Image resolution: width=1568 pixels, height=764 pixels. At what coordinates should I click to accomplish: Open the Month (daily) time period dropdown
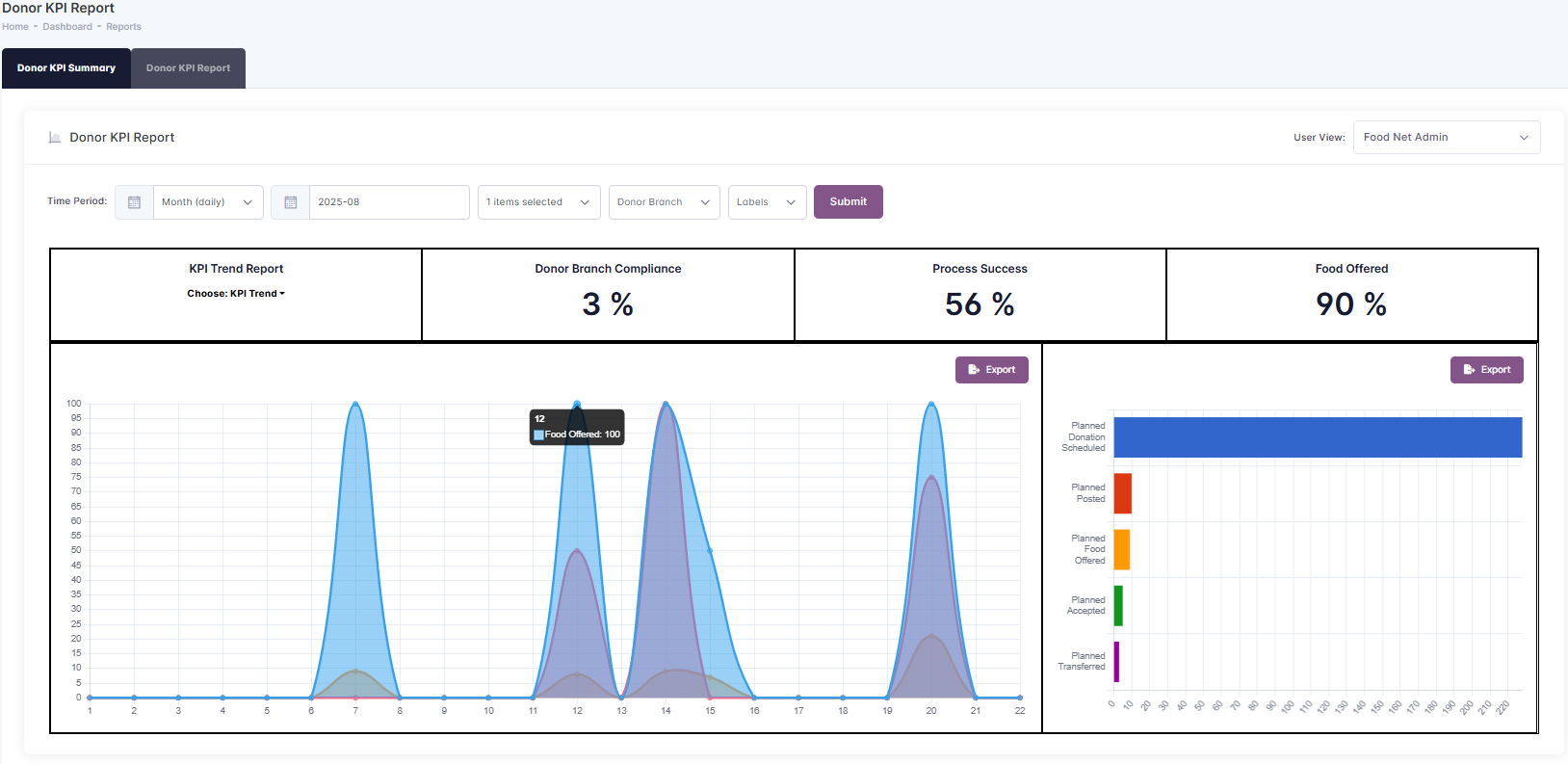[207, 202]
